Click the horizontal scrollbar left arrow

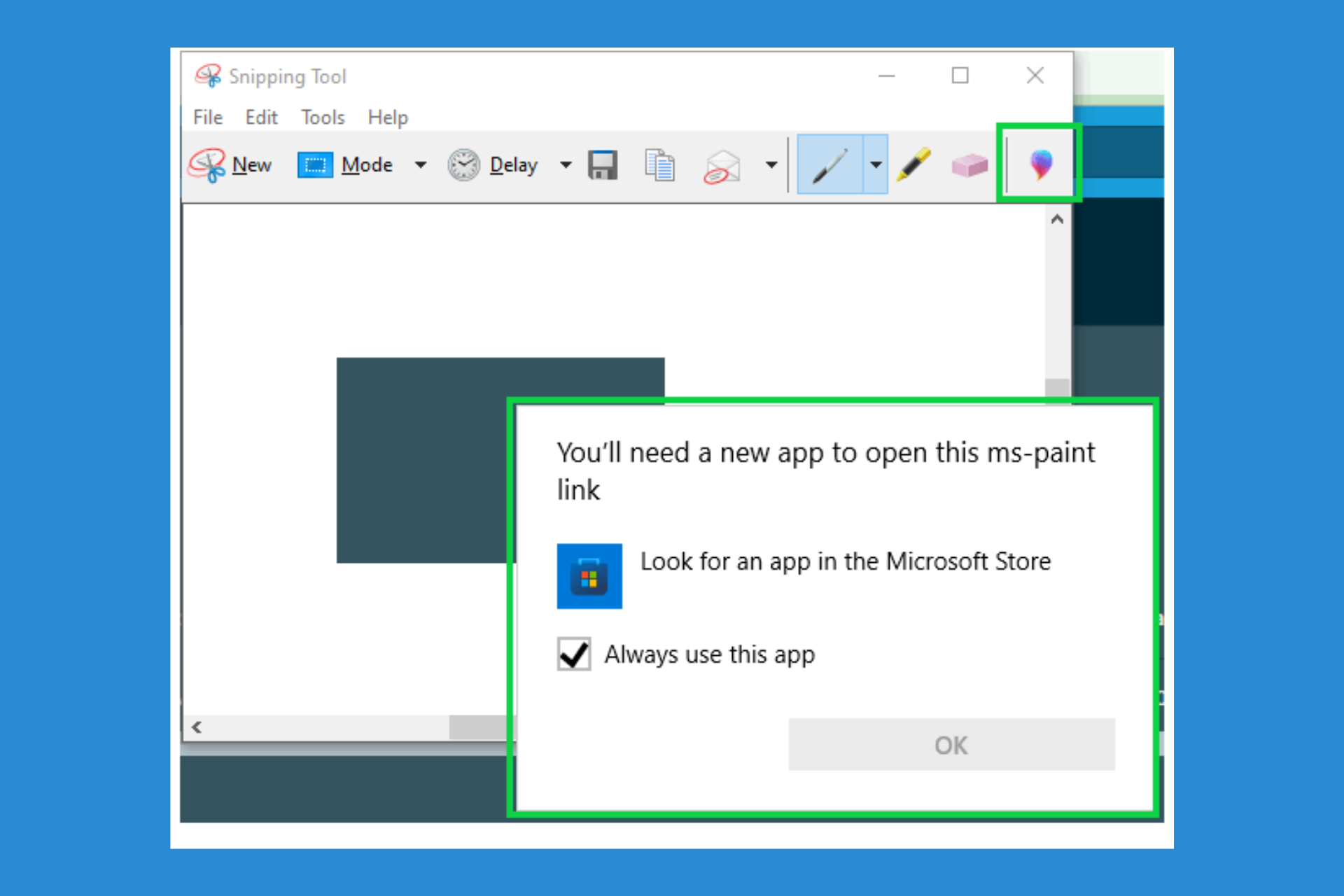click(x=197, y=727)
